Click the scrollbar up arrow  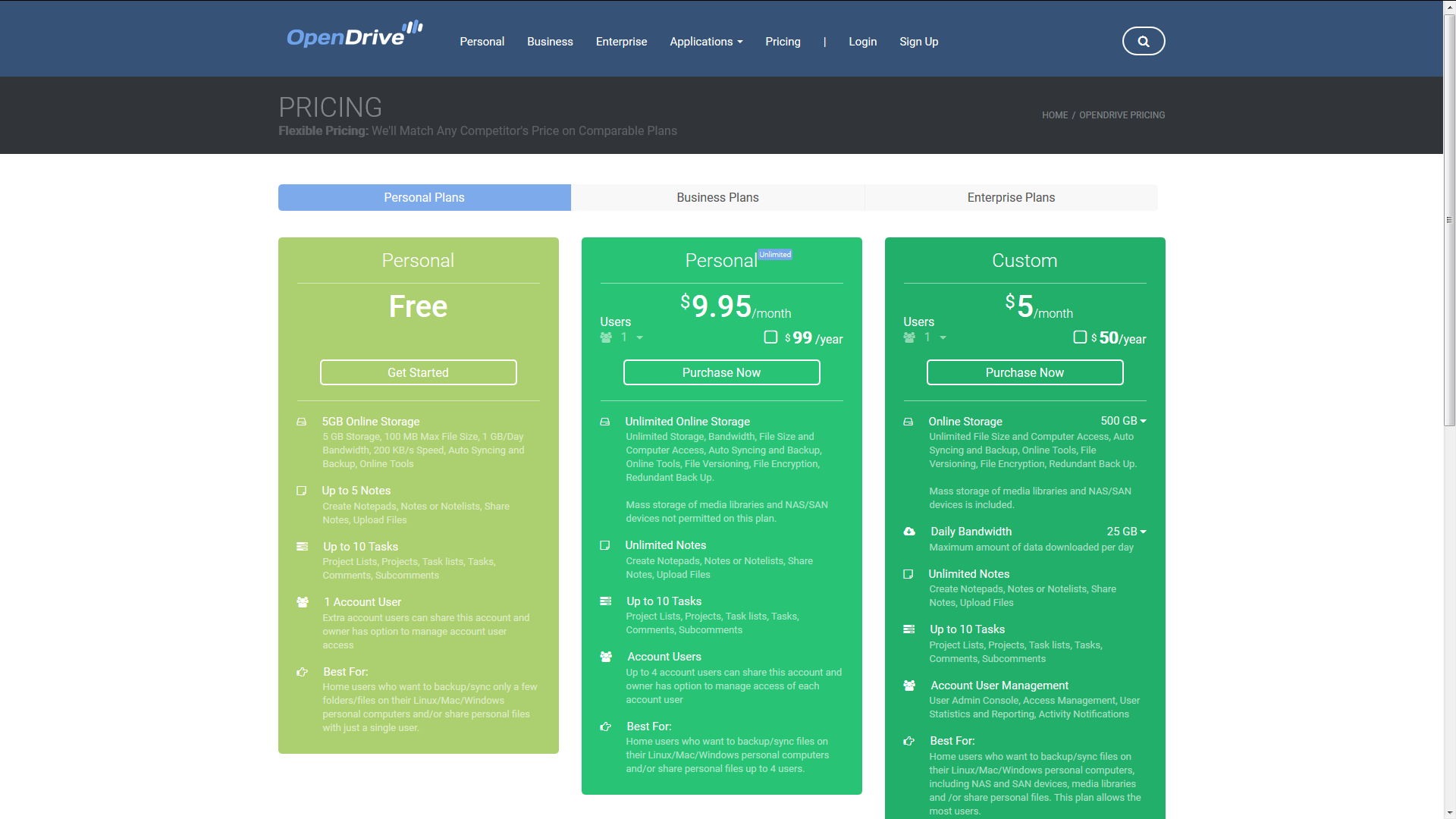click(1449, 6)
